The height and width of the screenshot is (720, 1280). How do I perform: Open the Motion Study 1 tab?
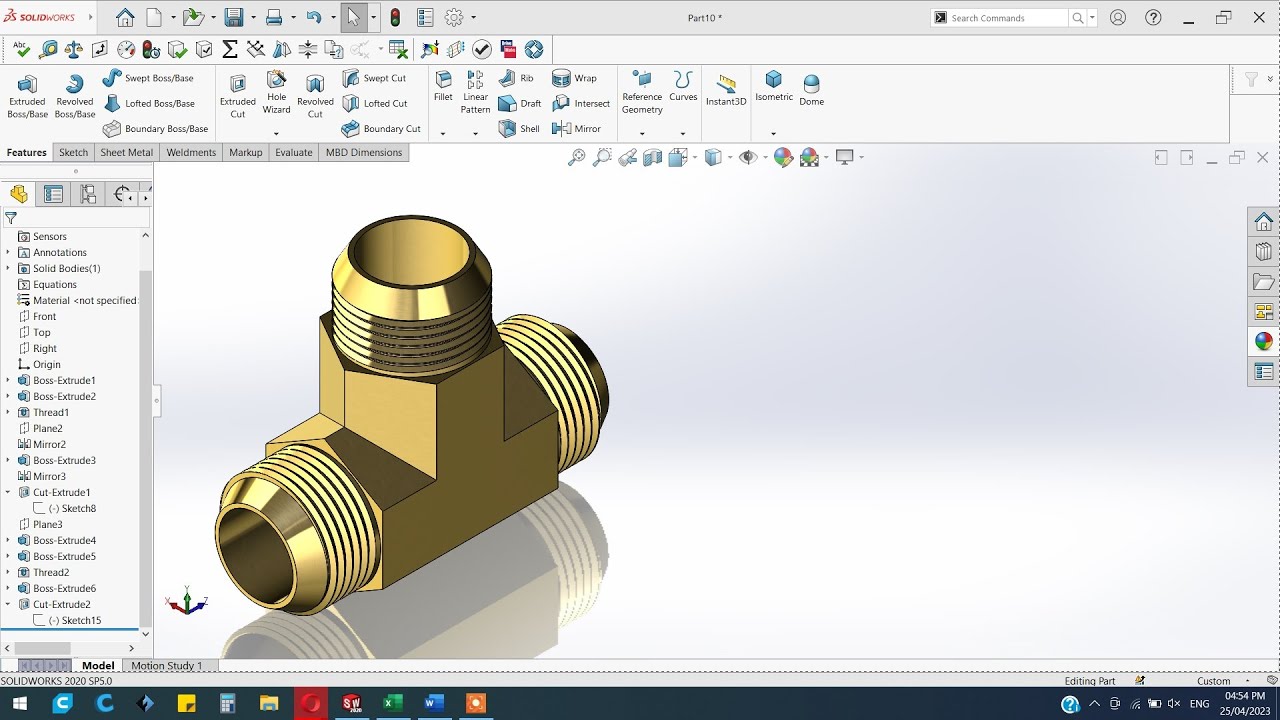point(167,665)
